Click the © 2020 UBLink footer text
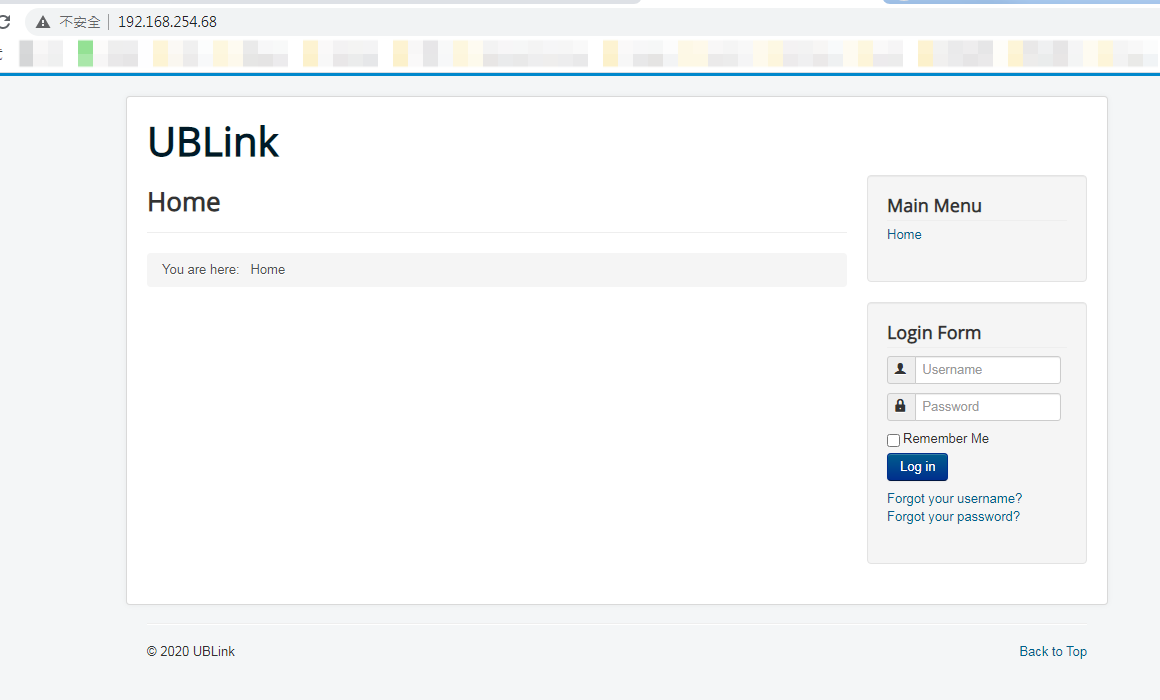The image size is (1160, 700). click(191, 652)
